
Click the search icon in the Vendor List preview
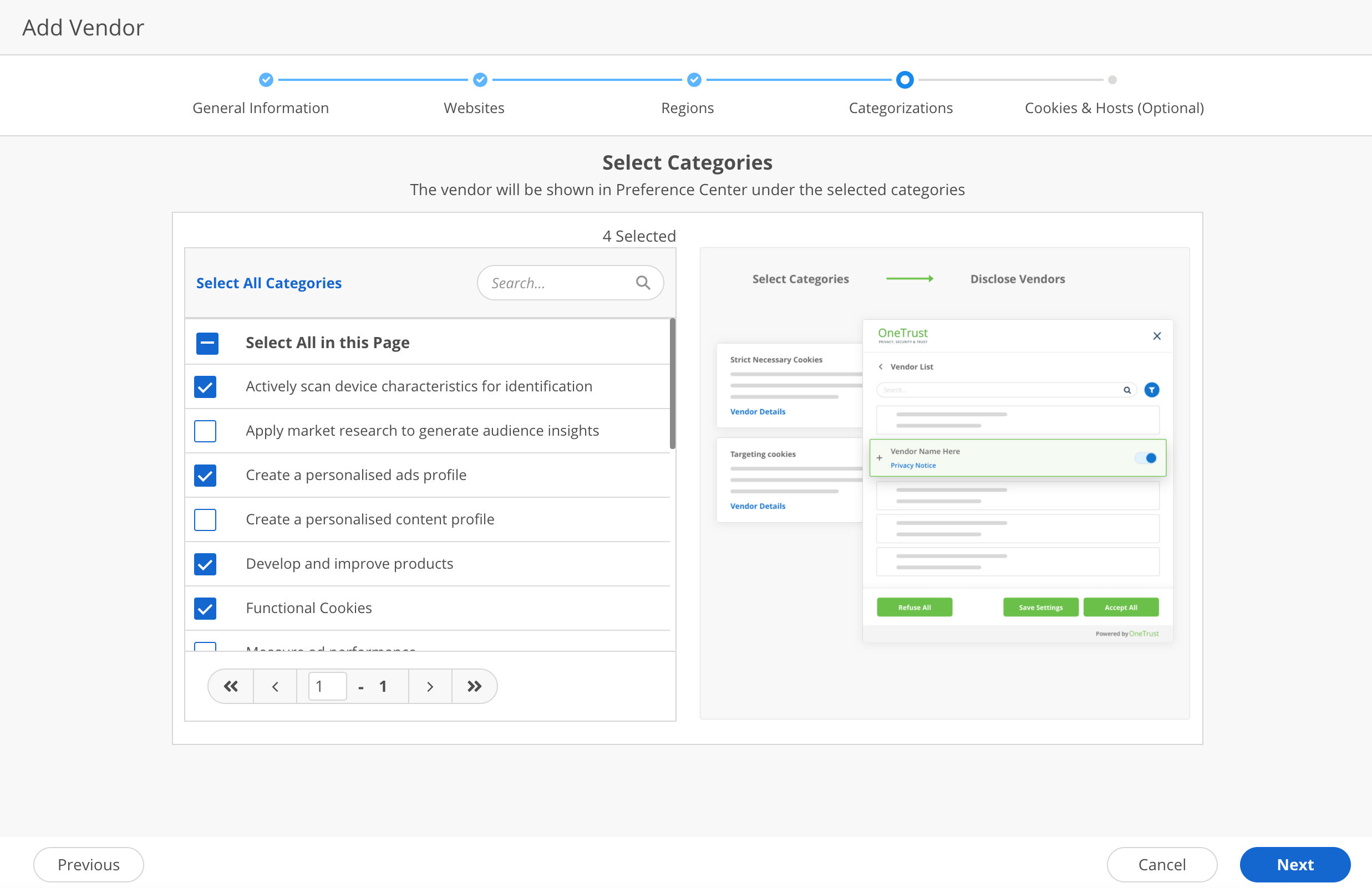click(x=1127, y=390)
